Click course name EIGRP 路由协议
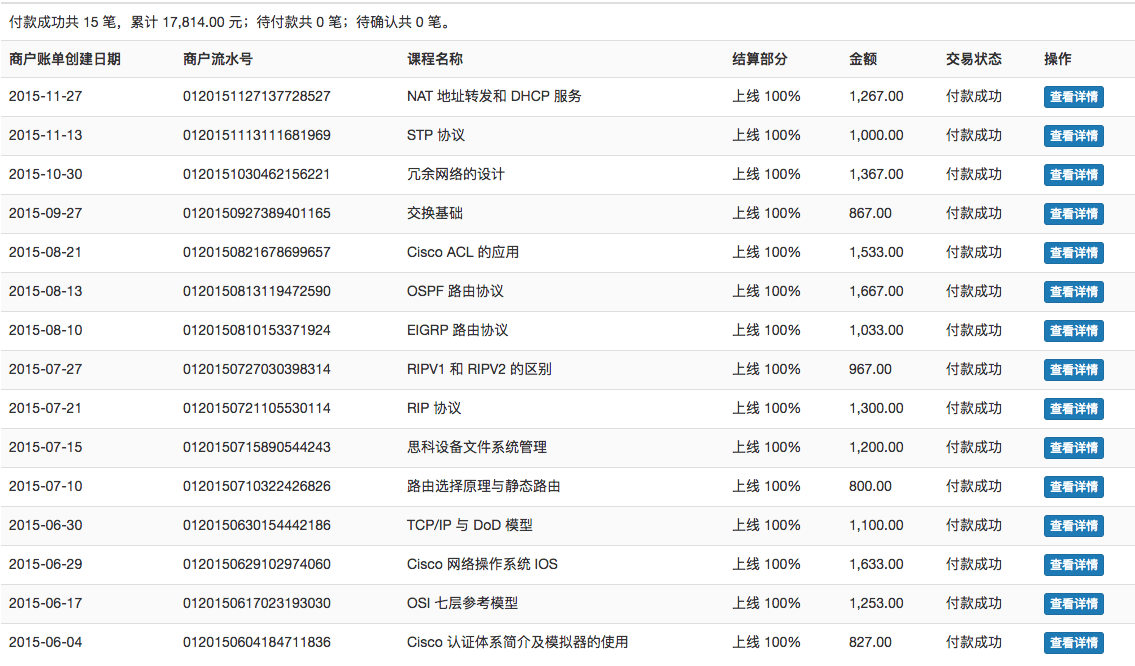1135x666 pixels. (457, 331)
